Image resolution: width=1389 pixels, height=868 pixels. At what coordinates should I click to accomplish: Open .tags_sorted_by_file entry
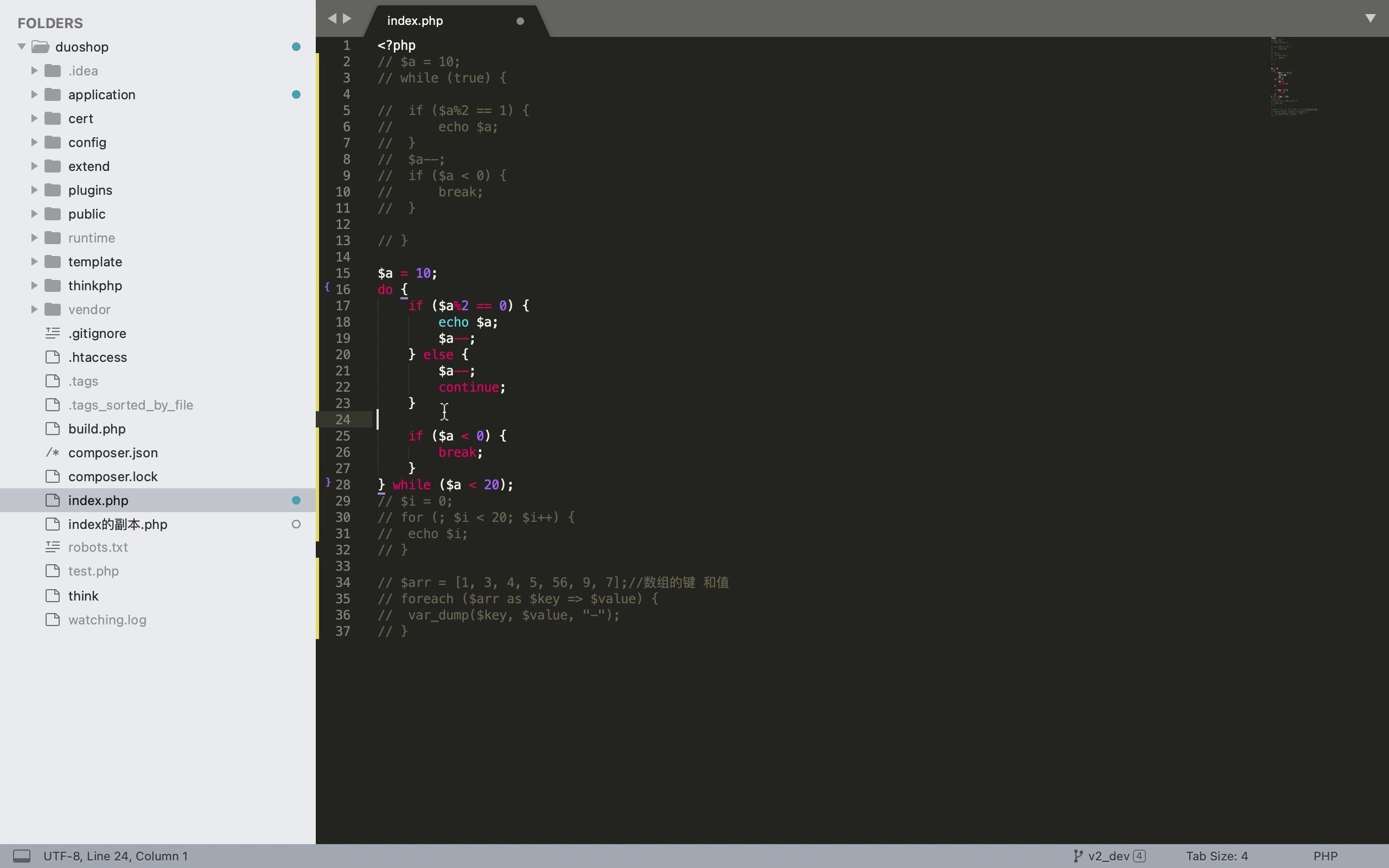tap(131, 405)
